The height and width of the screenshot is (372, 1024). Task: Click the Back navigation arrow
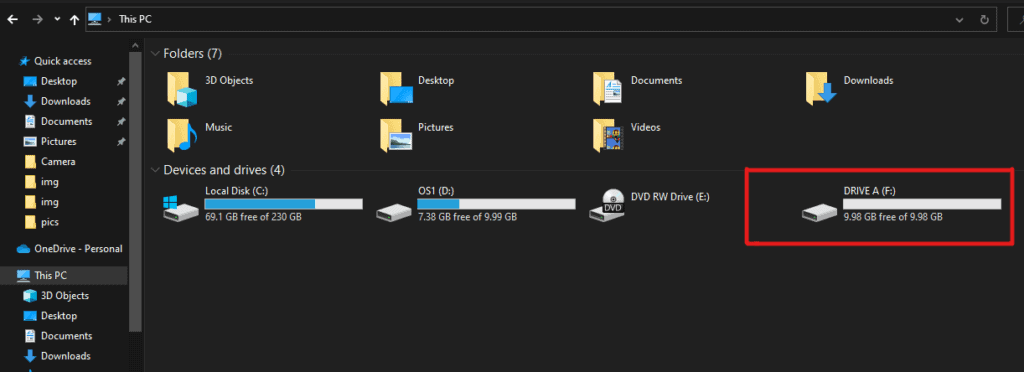point(12,20)
